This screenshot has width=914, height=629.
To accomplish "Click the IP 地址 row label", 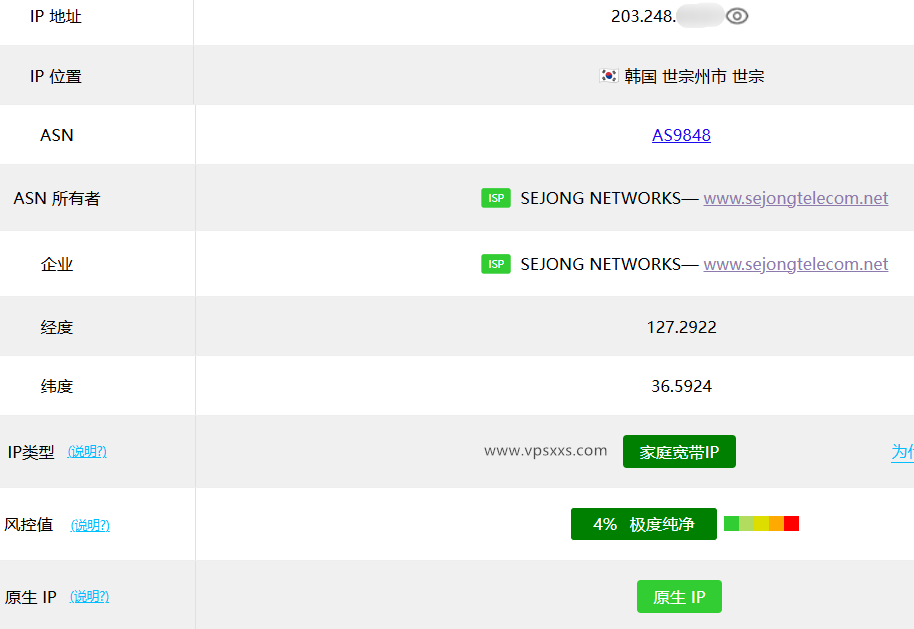I will [55, 16].
